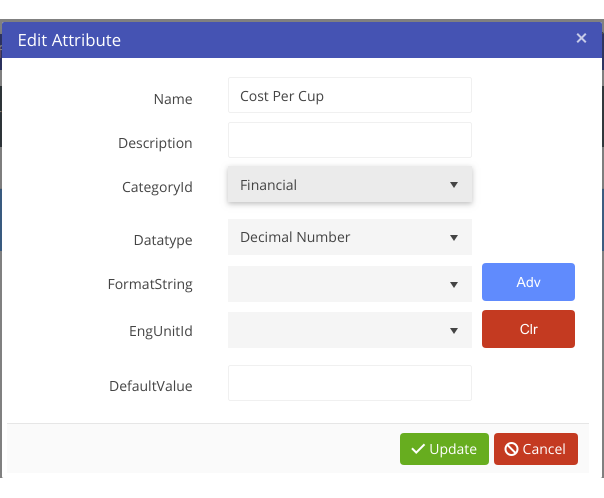
Task: Open the CategoryId dropdown showing Financial
Action: click(x=349, y=185)
